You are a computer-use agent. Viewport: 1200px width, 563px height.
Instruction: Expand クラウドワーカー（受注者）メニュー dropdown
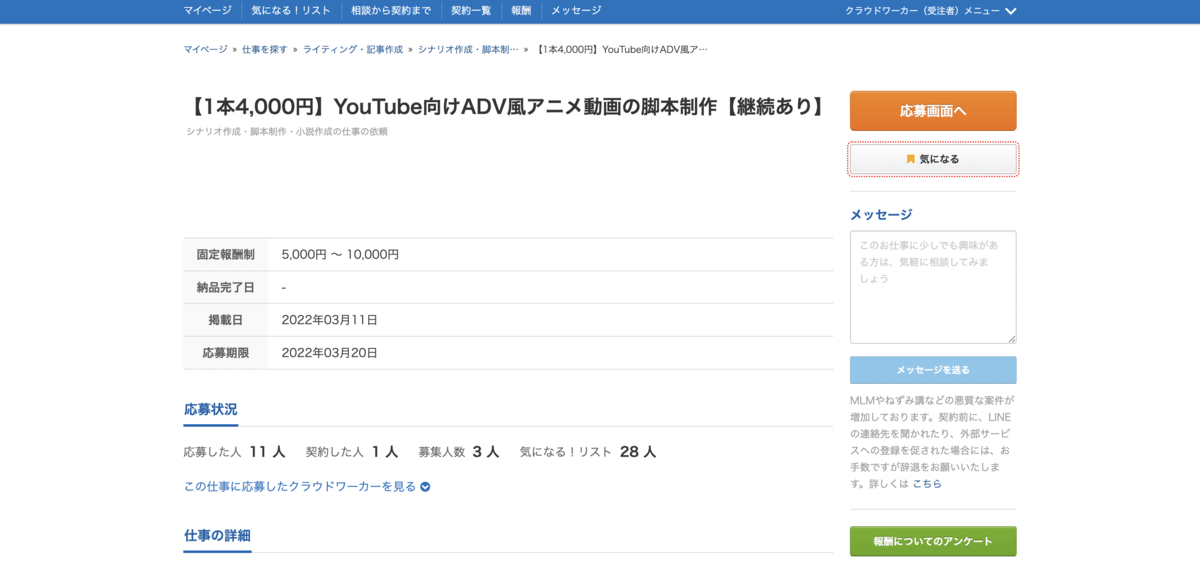tap(931, 11)
